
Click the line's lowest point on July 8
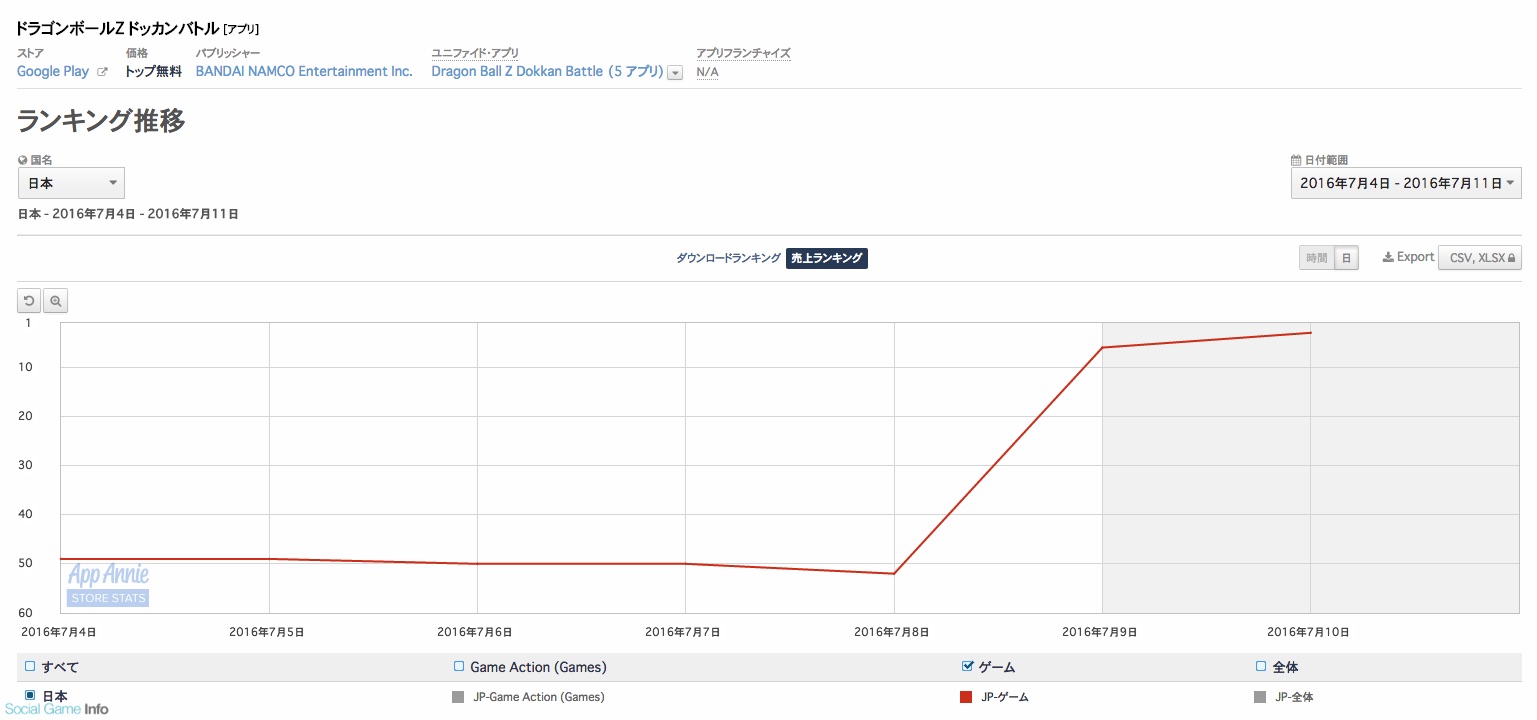[894, 573]
